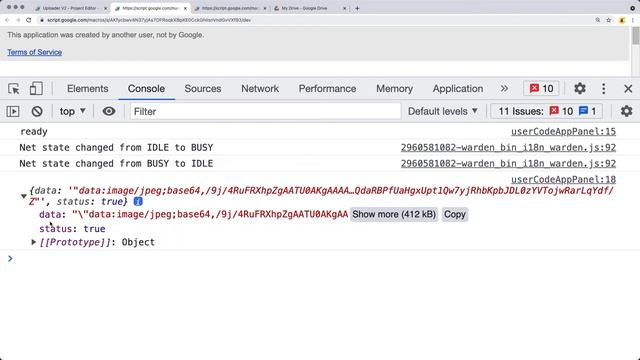Viewport: 640px width, 360px height.
Task: Open the Default levels dropdown
Action: click(x=443, y=111)
